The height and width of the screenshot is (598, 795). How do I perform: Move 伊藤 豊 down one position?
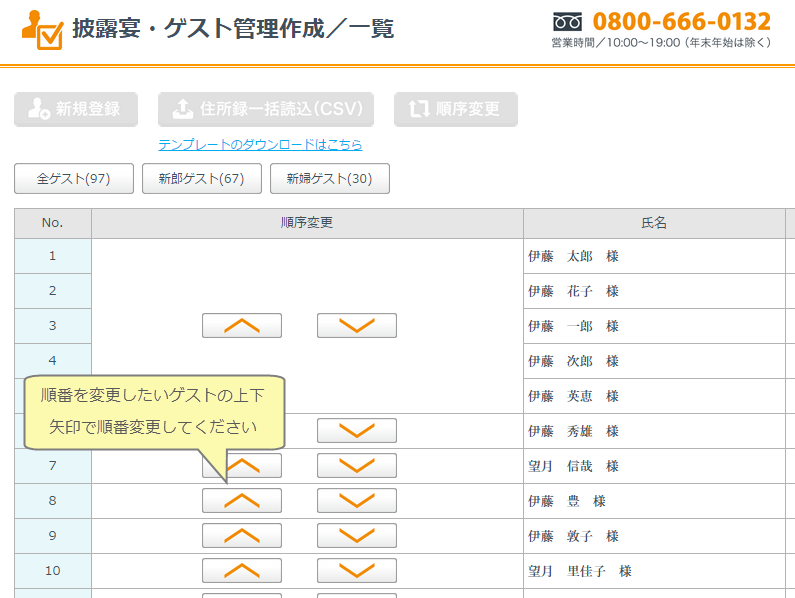pyautogui.click(x=357, y=501)
